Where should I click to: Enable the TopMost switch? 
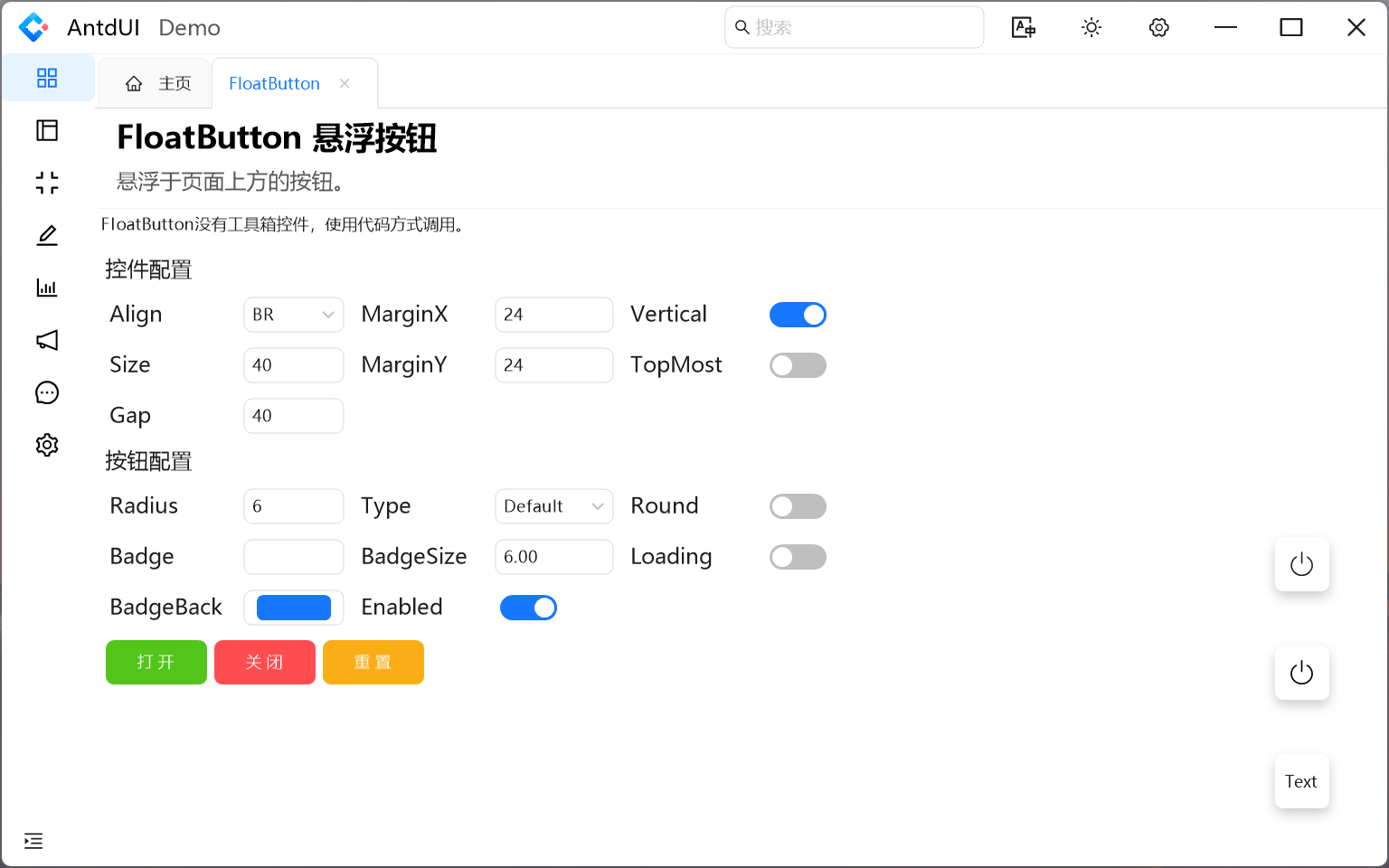click(798, 365)
